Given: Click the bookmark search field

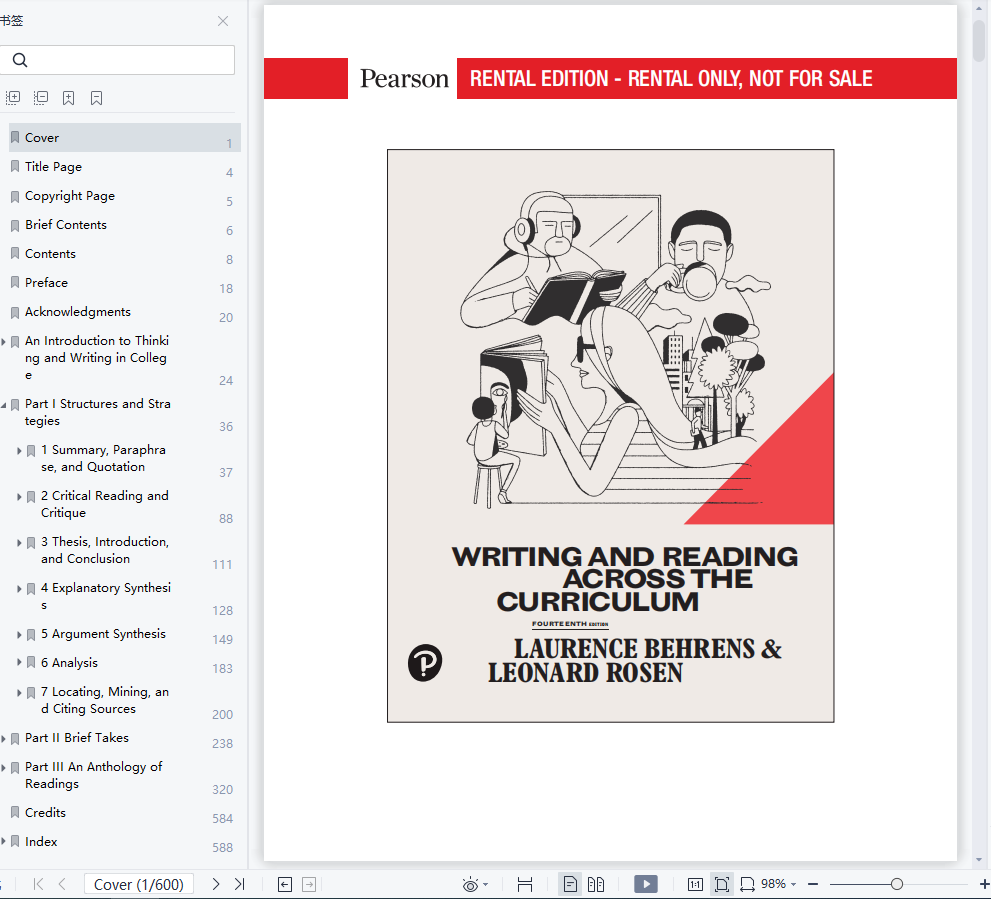Looking at the screenshot, I should [x=118, y=60].
